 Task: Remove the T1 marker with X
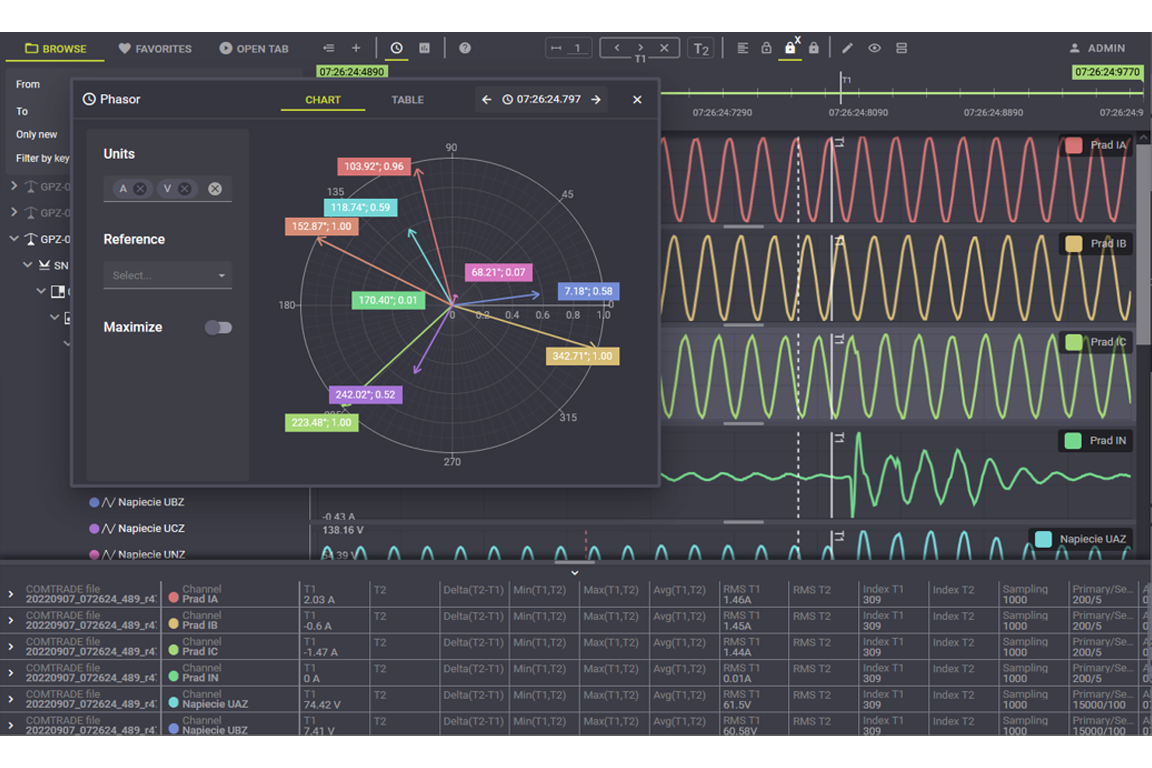point(664,48)
